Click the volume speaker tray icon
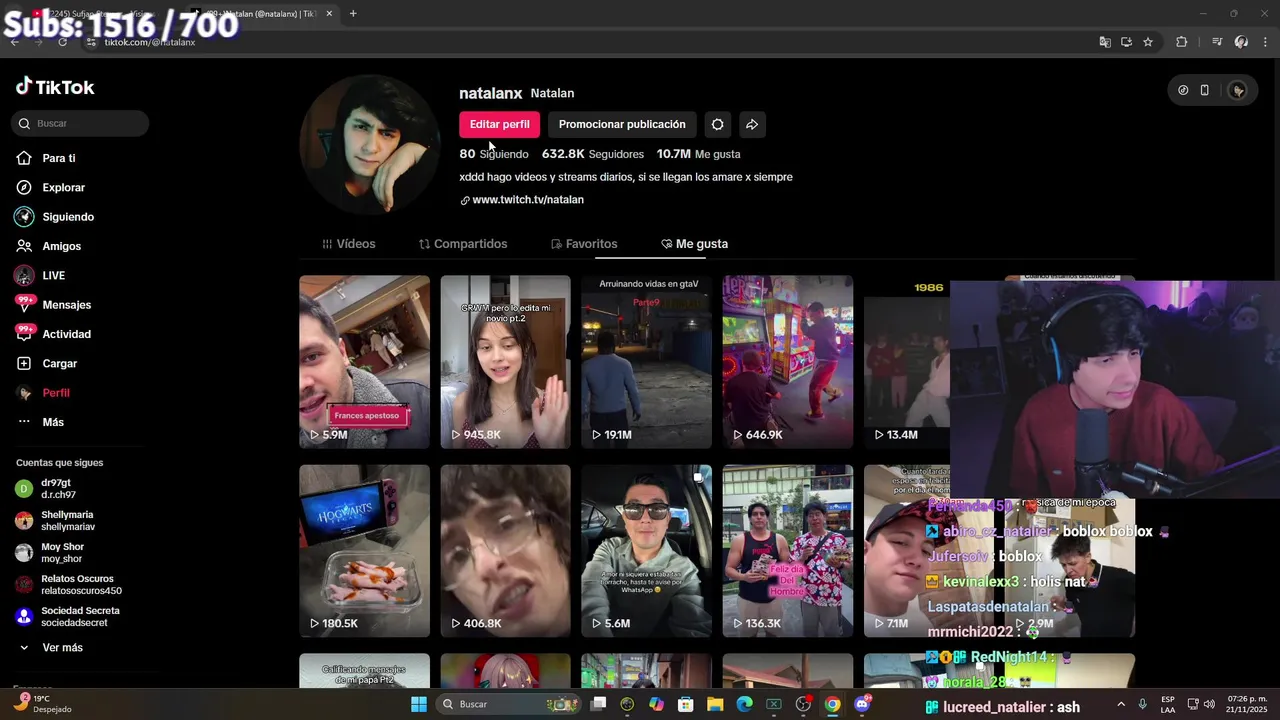The image size is (1280, 720). point(1209,704)
